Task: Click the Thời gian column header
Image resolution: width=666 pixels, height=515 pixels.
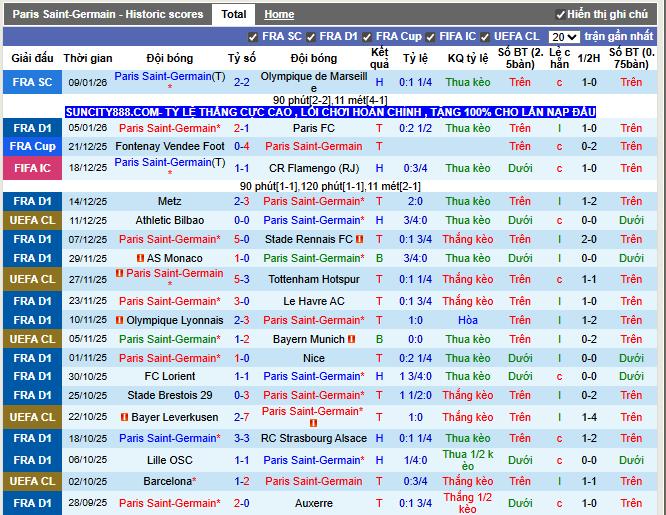Action: [88, 58]
